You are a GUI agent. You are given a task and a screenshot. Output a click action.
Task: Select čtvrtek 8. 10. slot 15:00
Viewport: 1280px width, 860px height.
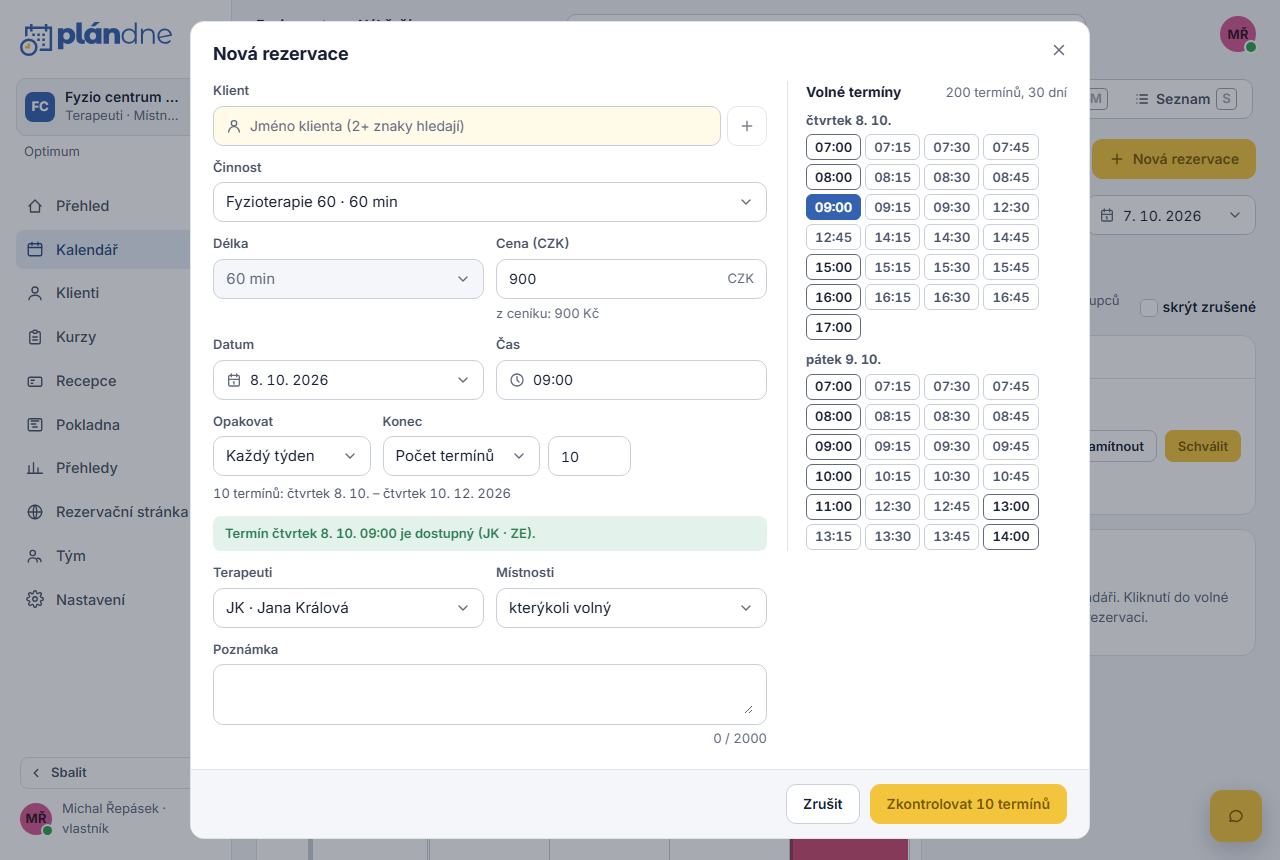coord(833,267)
